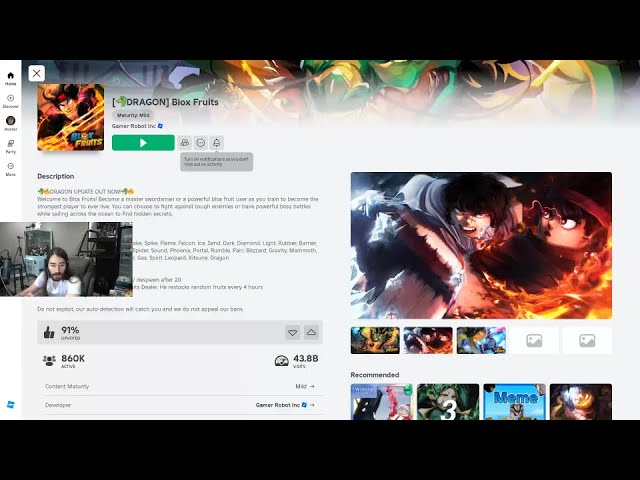Toggle notifications with the bell icon
640x480 pixels.
(x=217, y=143)
